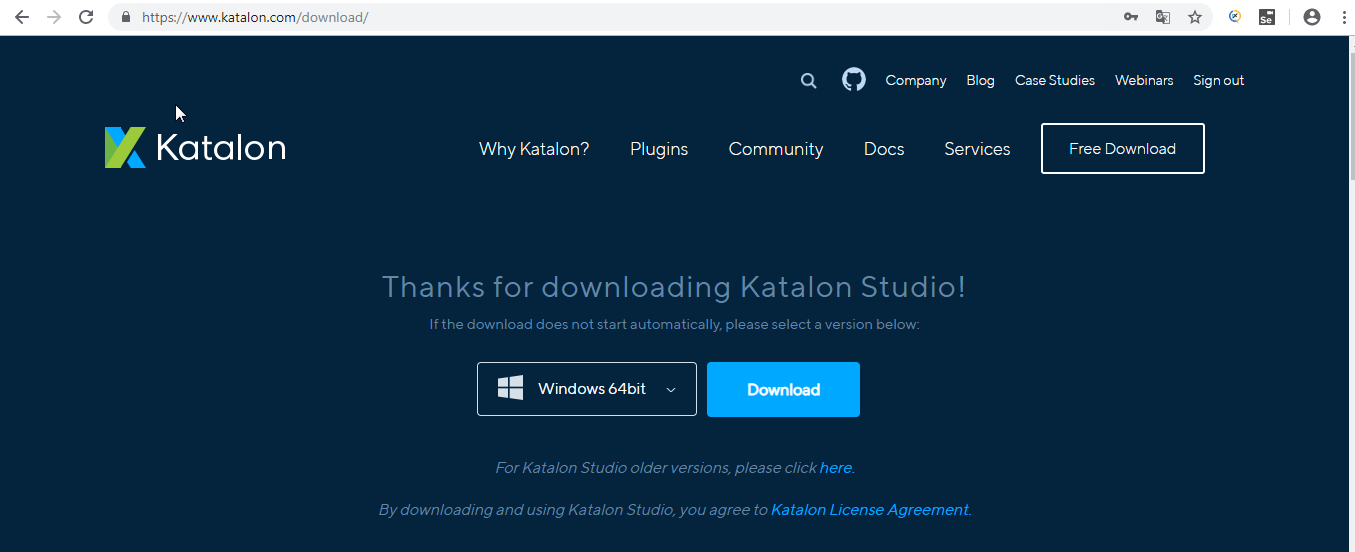Screen dimensions: 1355x552
Task: Go back to the previous page
Action: tap(22, 17)
